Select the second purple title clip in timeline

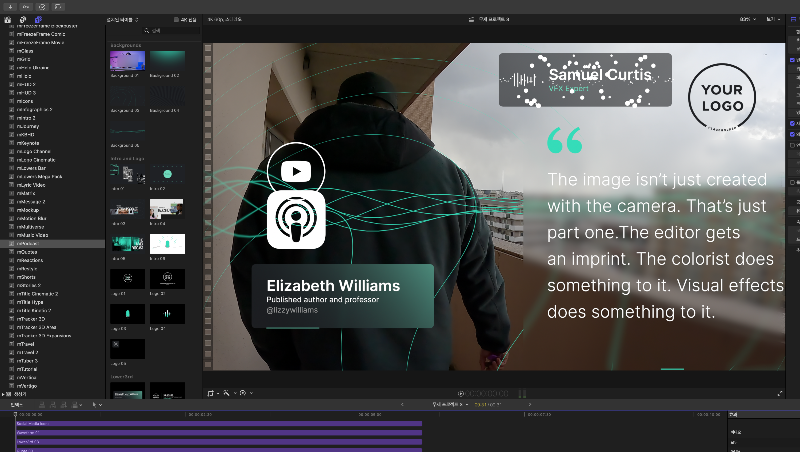[218, 433]
